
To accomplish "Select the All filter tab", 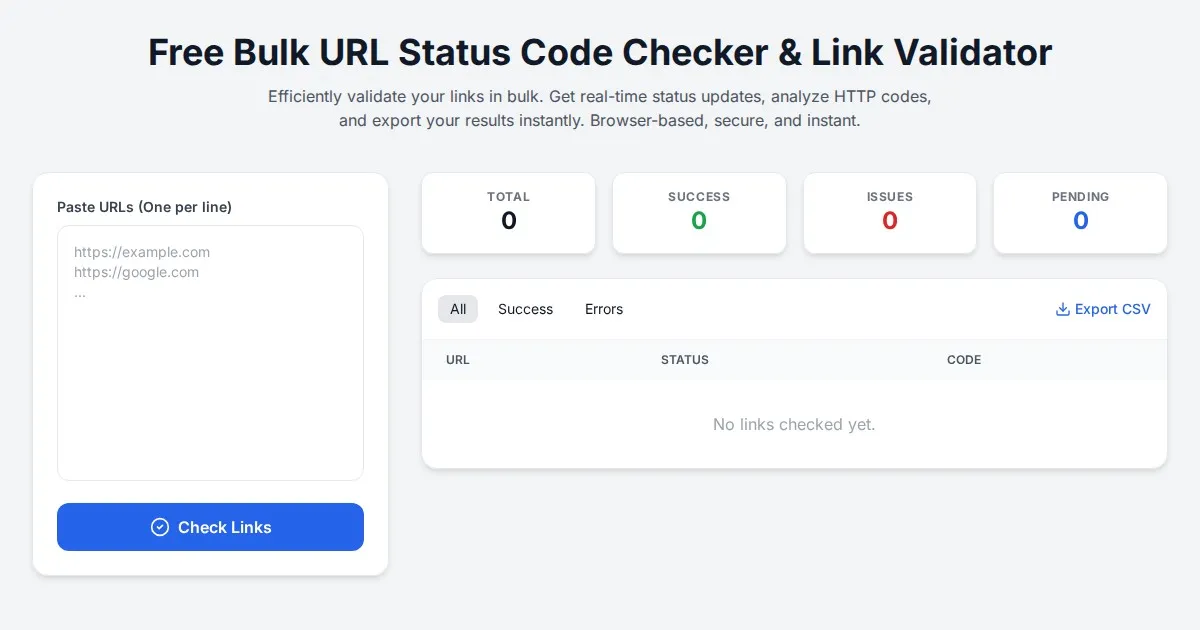I will (x=458, y=310).
